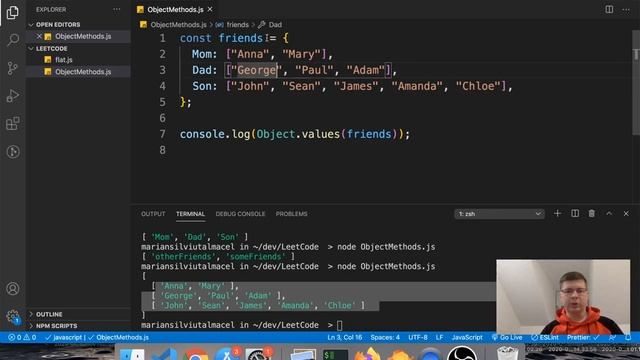The image size is (640, 360).
Task: Open Explorer more actions ellipsis
Action: point(117,9)
